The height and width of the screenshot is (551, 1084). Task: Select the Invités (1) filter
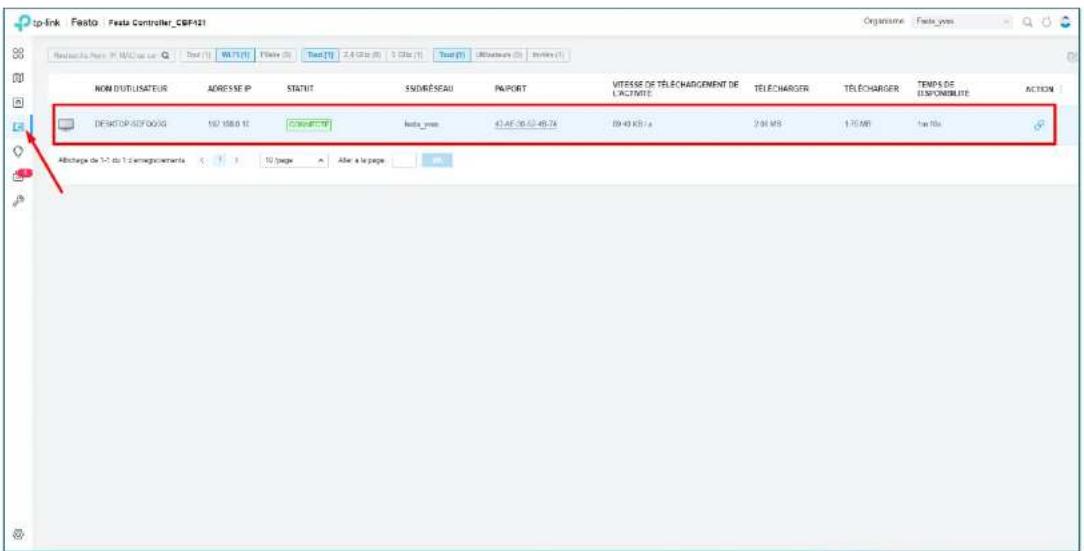548,55
